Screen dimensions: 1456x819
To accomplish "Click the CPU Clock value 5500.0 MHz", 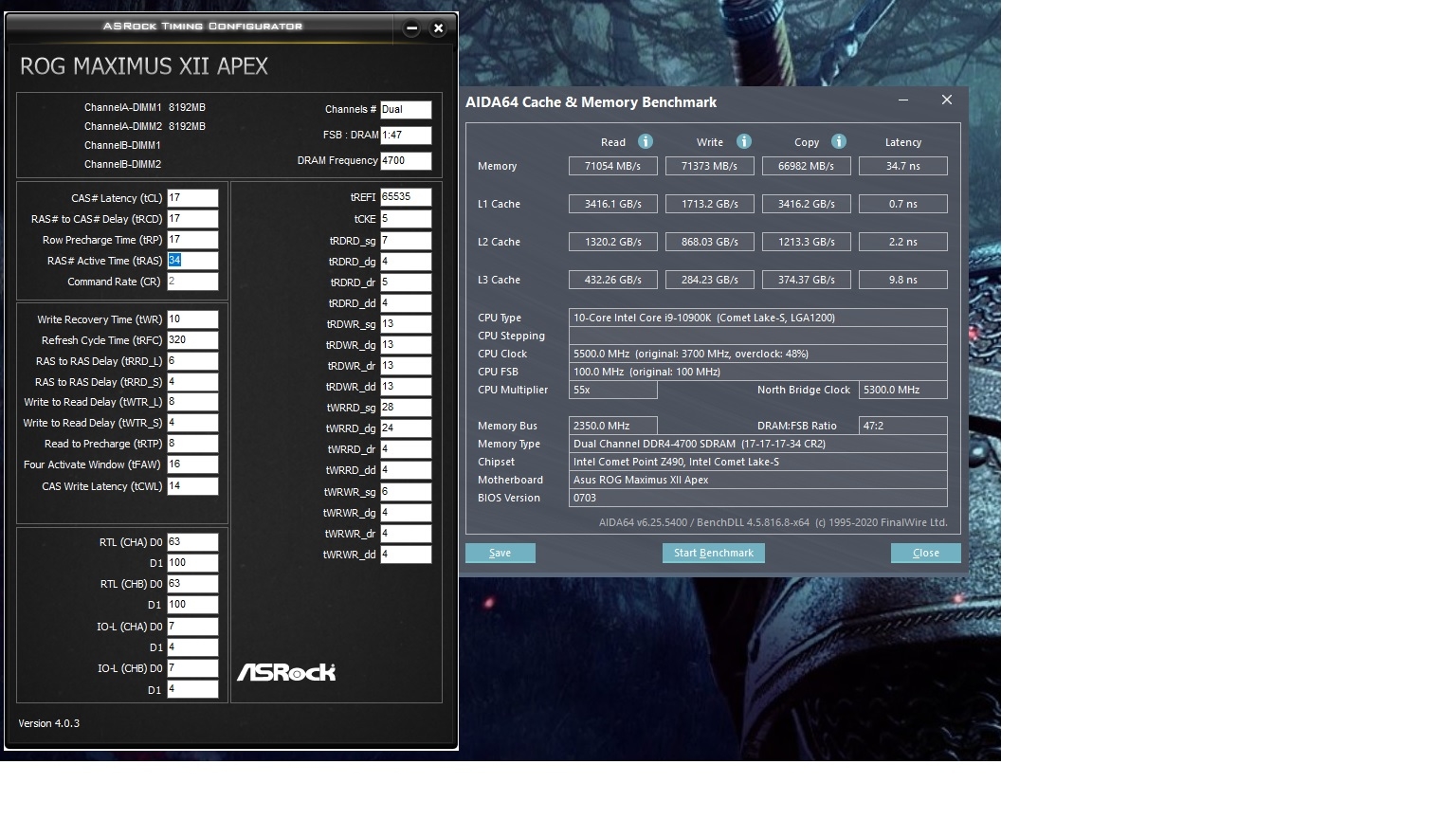I will [758, 354].
